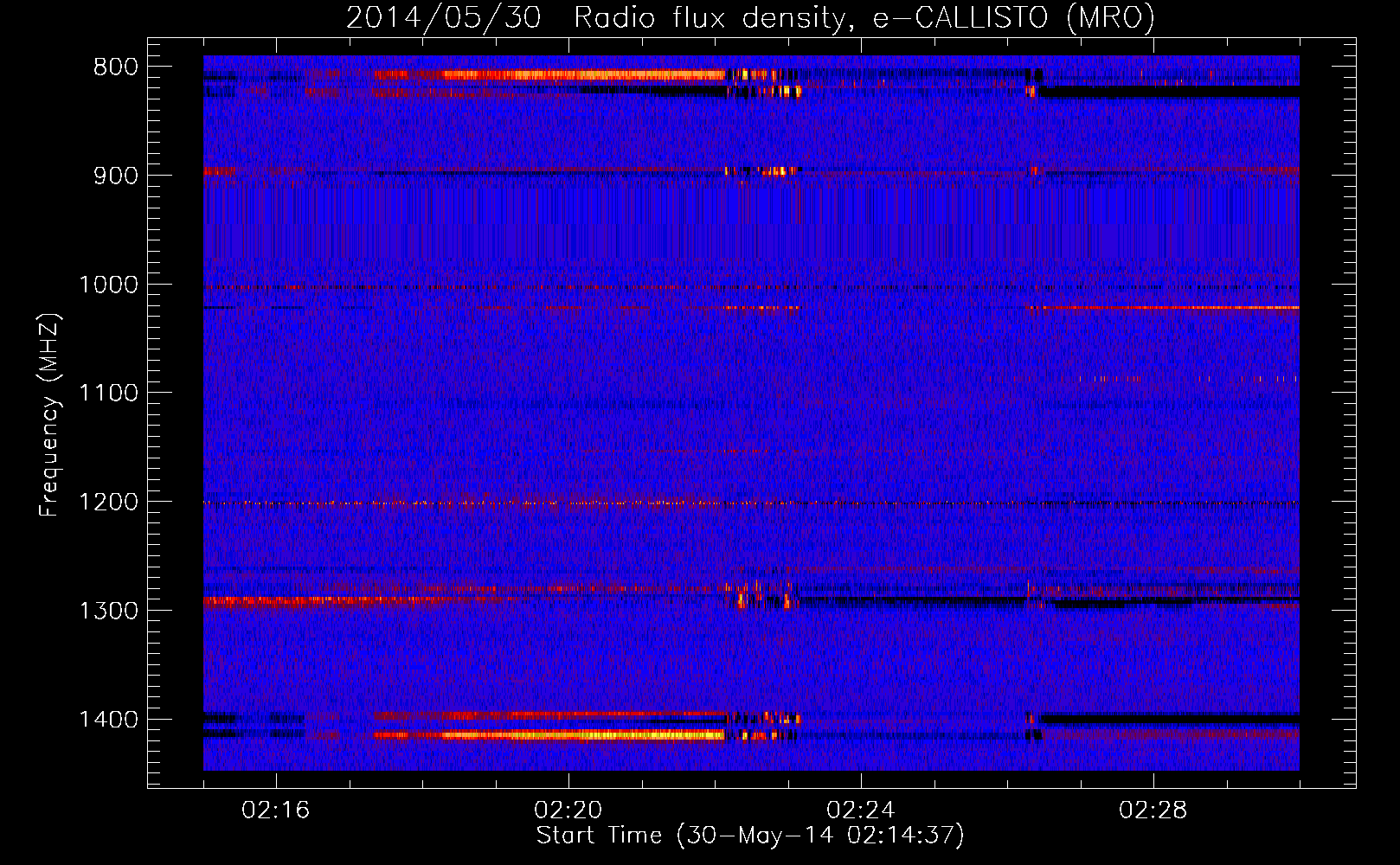Click the bright yellow burst below 1400 MHz

pyautogui.click(x=584, y=735)
